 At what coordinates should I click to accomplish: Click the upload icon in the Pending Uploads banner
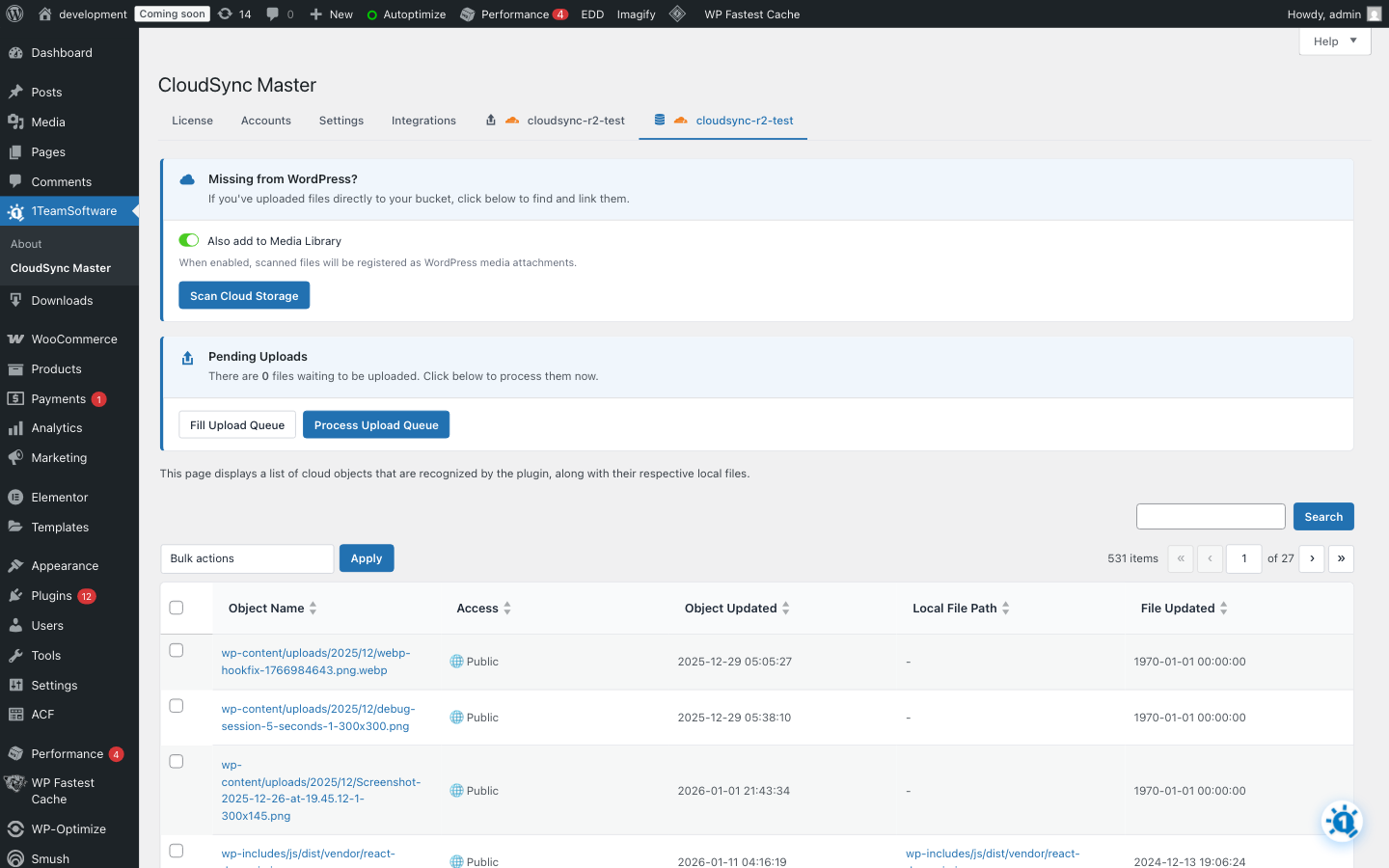pyautogui.click(x=187, y=357)
